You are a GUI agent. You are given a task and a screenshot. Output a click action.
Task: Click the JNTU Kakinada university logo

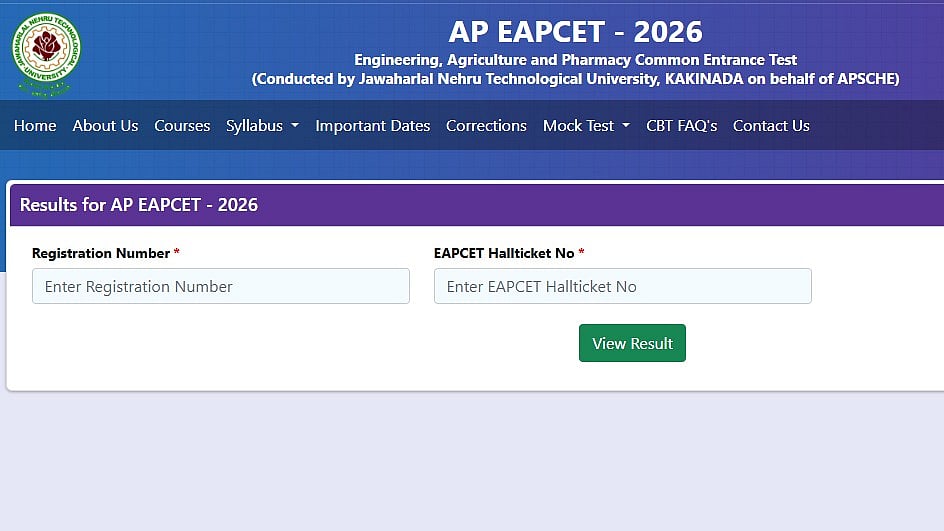pyautogui.click(x=46, y=53)
